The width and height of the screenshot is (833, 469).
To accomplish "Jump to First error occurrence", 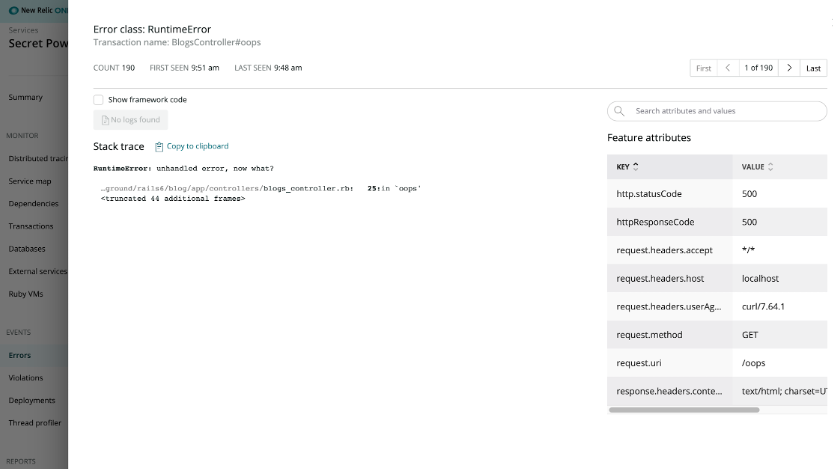I will click(x=703, y=68).
